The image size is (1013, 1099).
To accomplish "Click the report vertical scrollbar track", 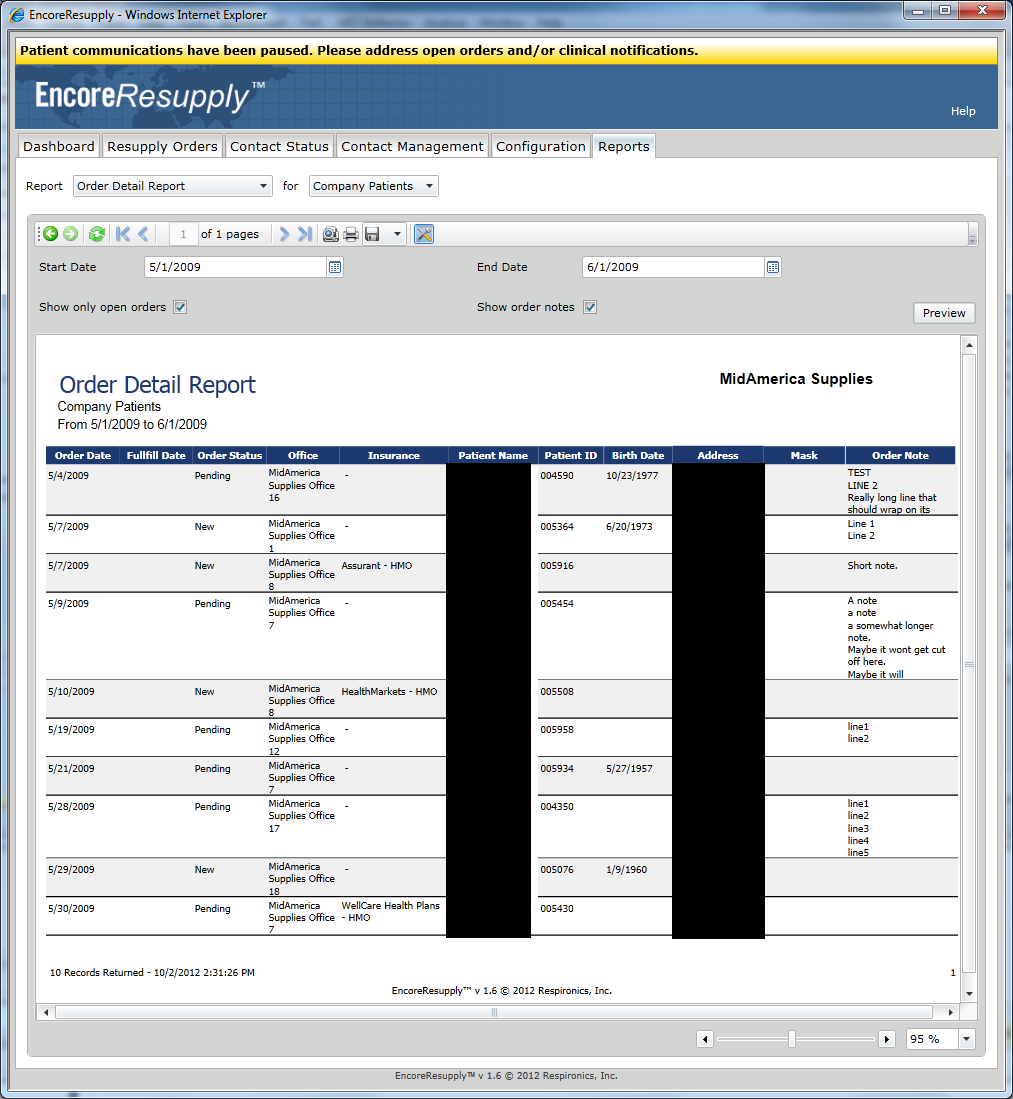I will tap(969, 664).
